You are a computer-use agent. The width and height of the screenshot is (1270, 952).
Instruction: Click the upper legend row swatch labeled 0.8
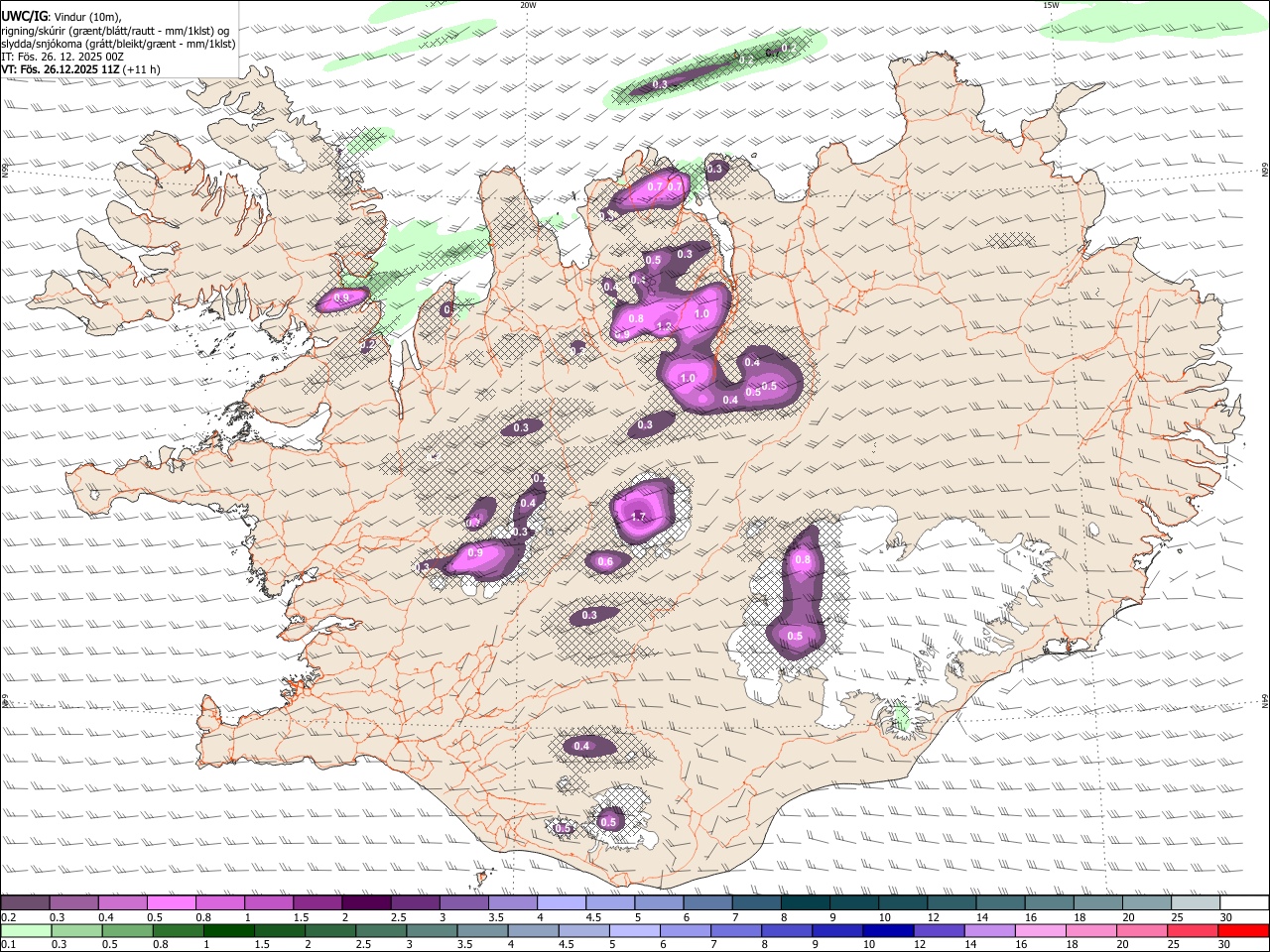tap(219, 903)
